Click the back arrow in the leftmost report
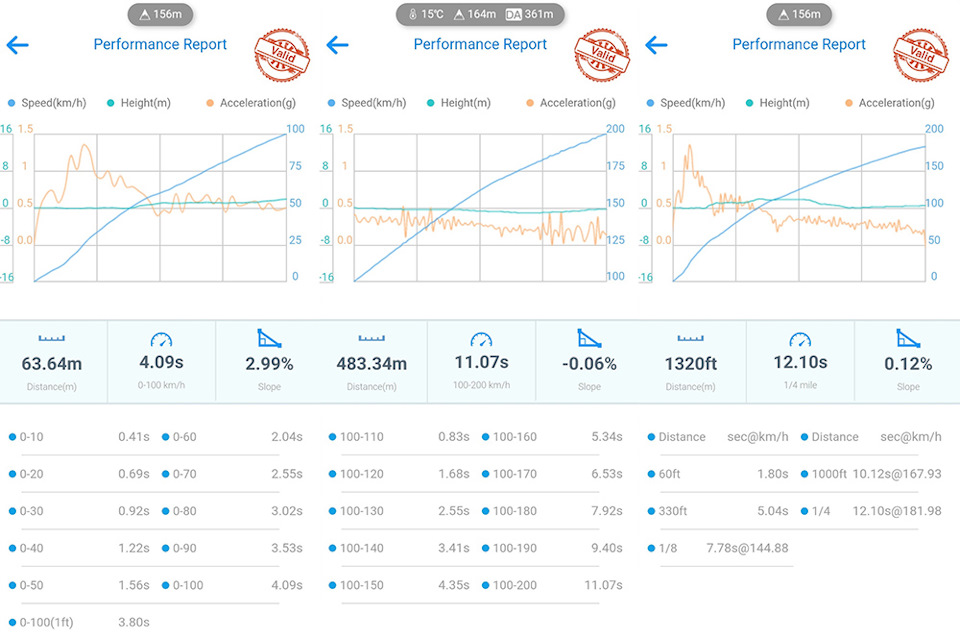Image resolution: width=960 pixels, height=638 pixels. point(18,45)
